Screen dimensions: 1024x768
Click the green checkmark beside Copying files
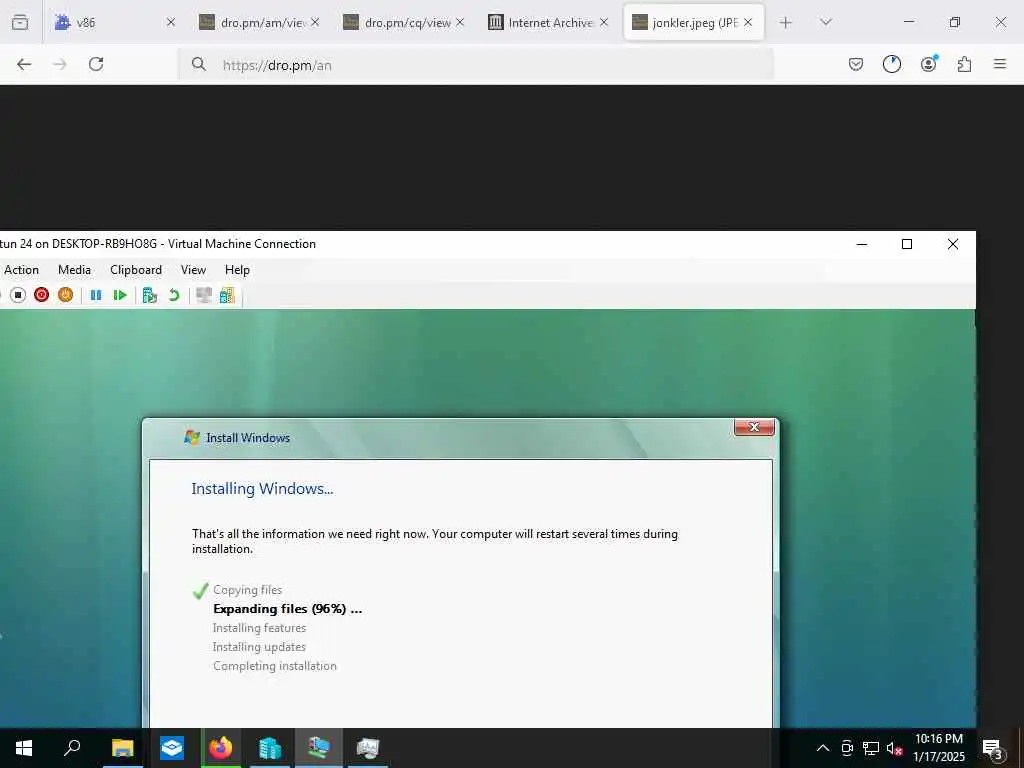(200, 591)
